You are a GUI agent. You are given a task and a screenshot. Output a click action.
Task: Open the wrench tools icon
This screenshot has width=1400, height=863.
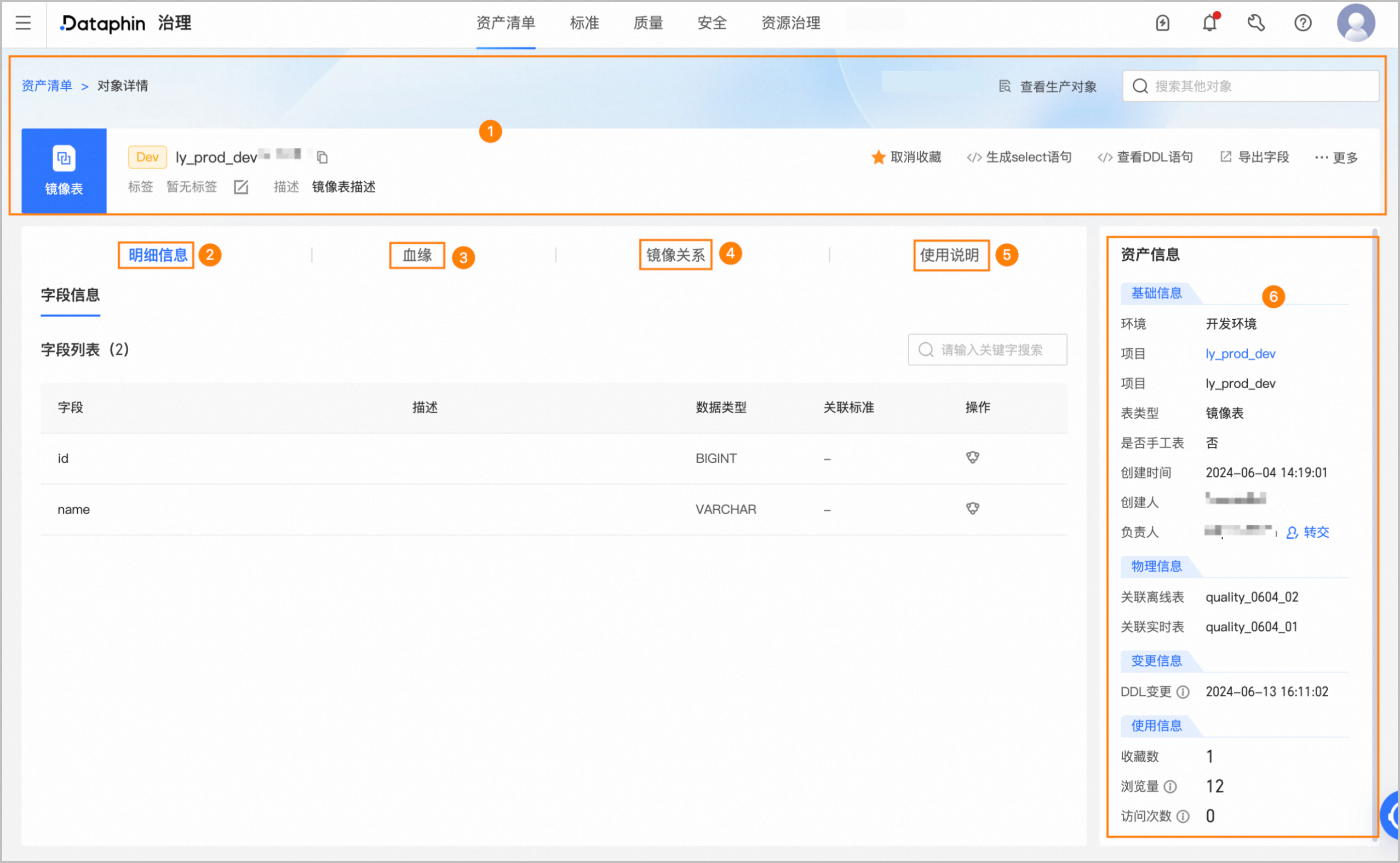[x=1255, y=24]
